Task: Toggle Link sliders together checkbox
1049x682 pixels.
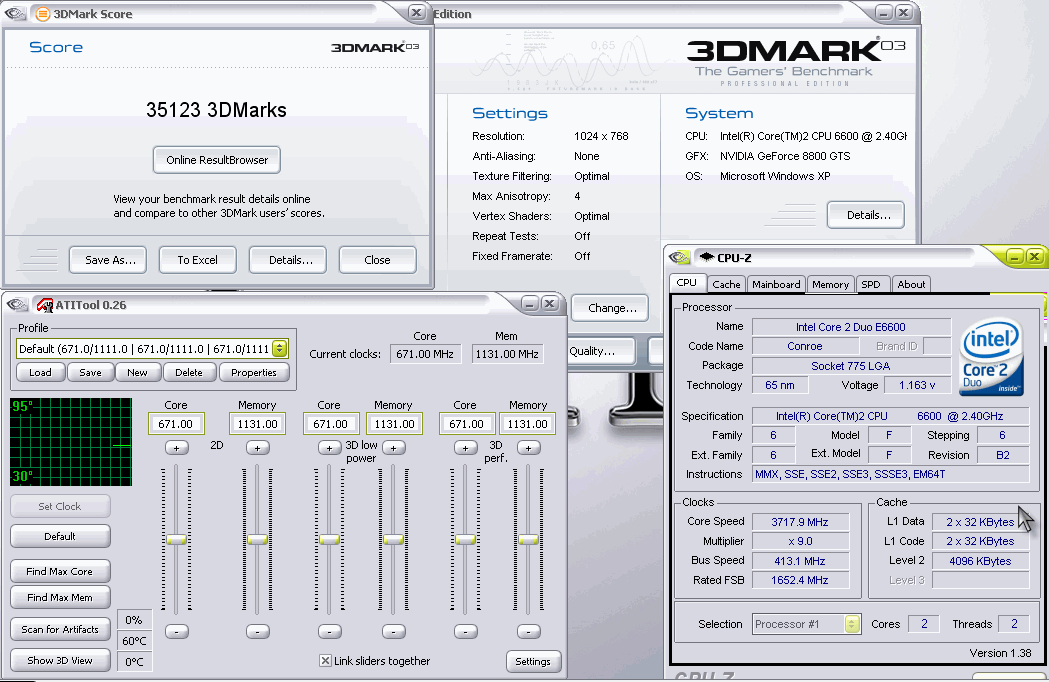Action: [325, 661]
